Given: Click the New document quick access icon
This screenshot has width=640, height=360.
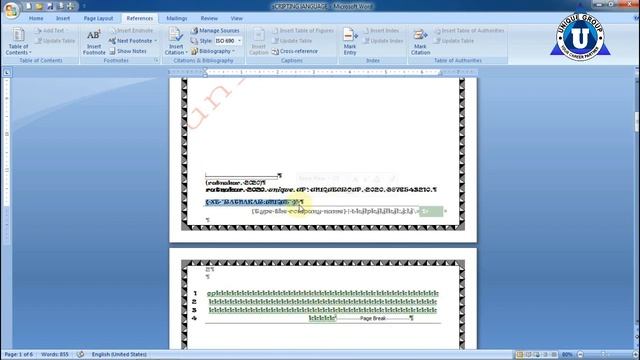Looking at the screenshot, I should tap(29, 6).
